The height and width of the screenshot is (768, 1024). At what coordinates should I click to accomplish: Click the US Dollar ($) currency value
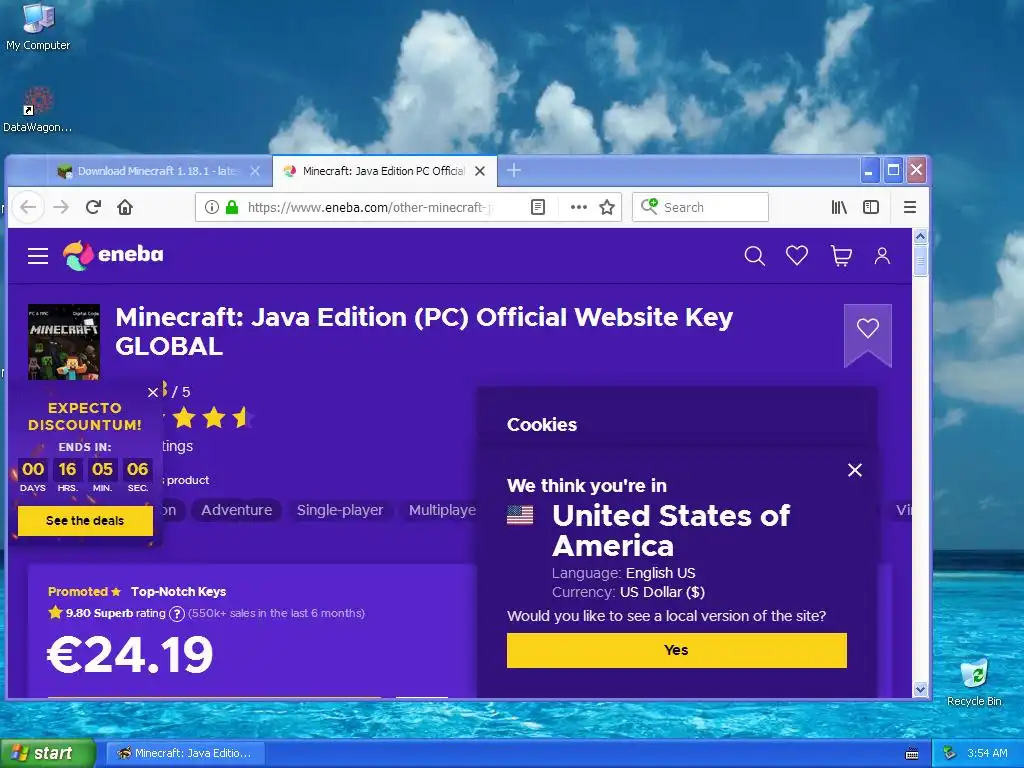point(662,592)
